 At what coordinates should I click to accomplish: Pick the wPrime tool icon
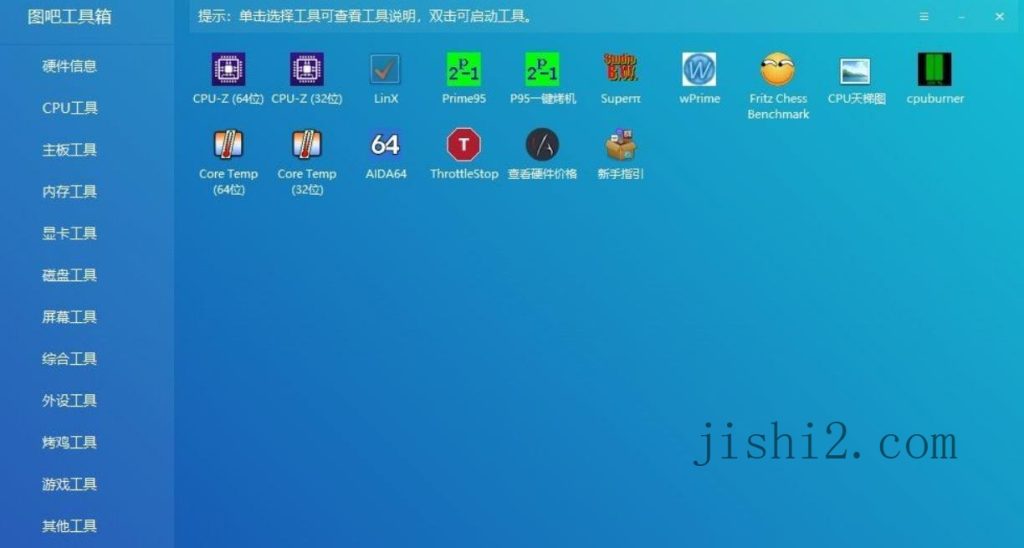click(699, 69)
